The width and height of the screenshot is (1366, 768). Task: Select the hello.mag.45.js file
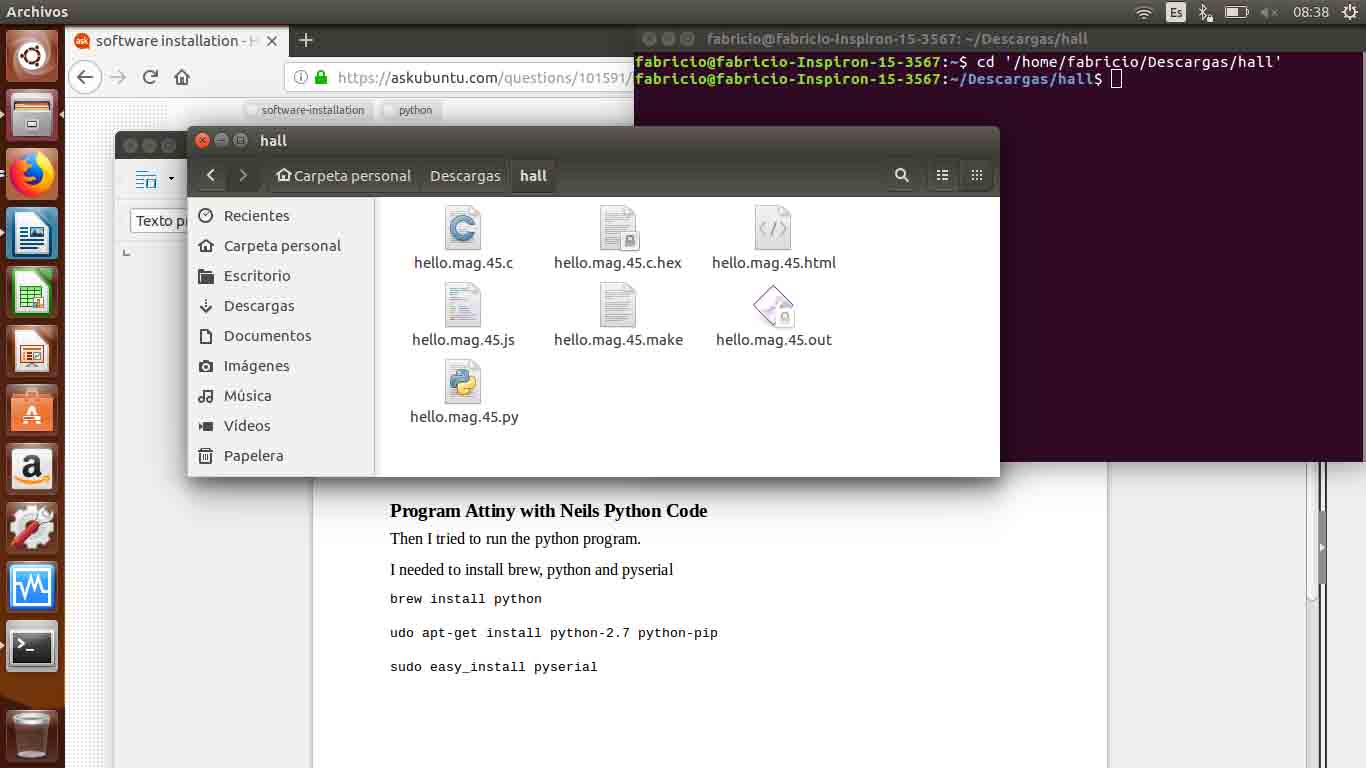pos(463,315)
